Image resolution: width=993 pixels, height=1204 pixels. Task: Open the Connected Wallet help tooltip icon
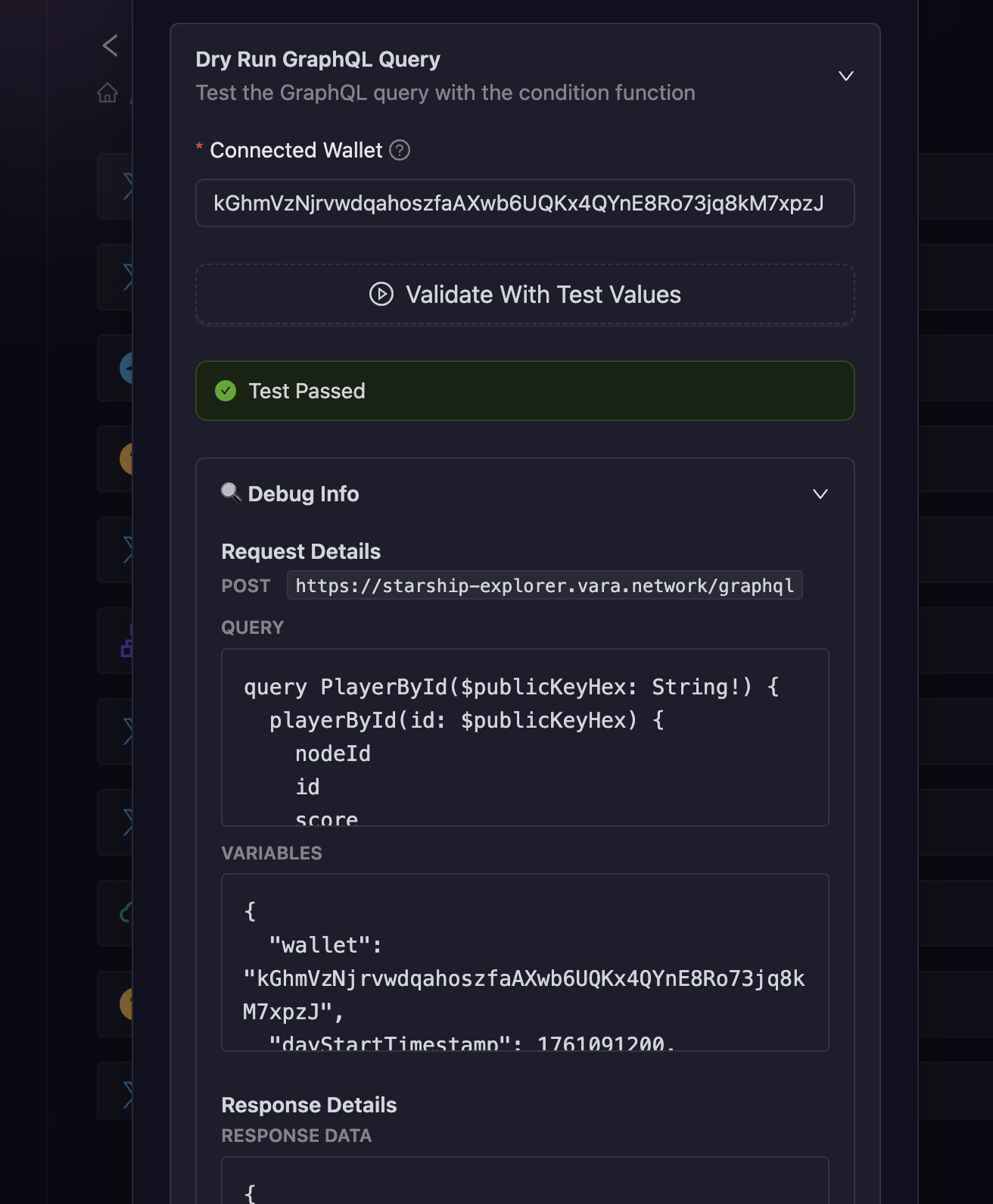[x=400, y=150]
